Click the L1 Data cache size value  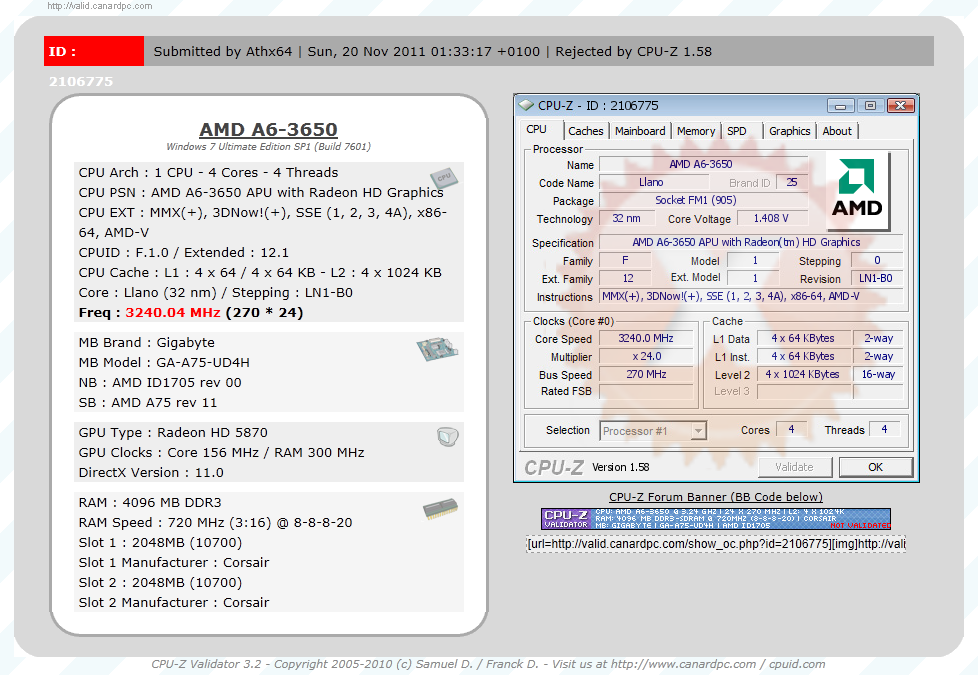(803, 338)
